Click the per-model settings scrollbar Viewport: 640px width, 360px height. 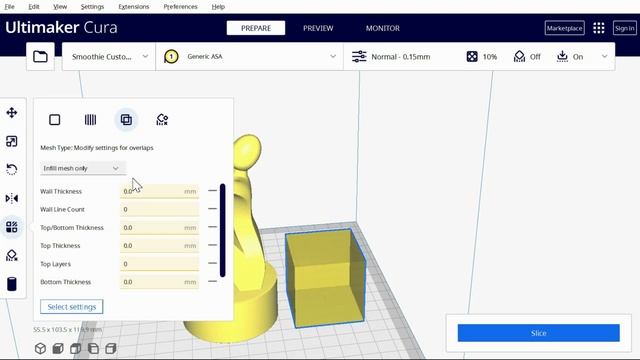[x=222, y=231]
